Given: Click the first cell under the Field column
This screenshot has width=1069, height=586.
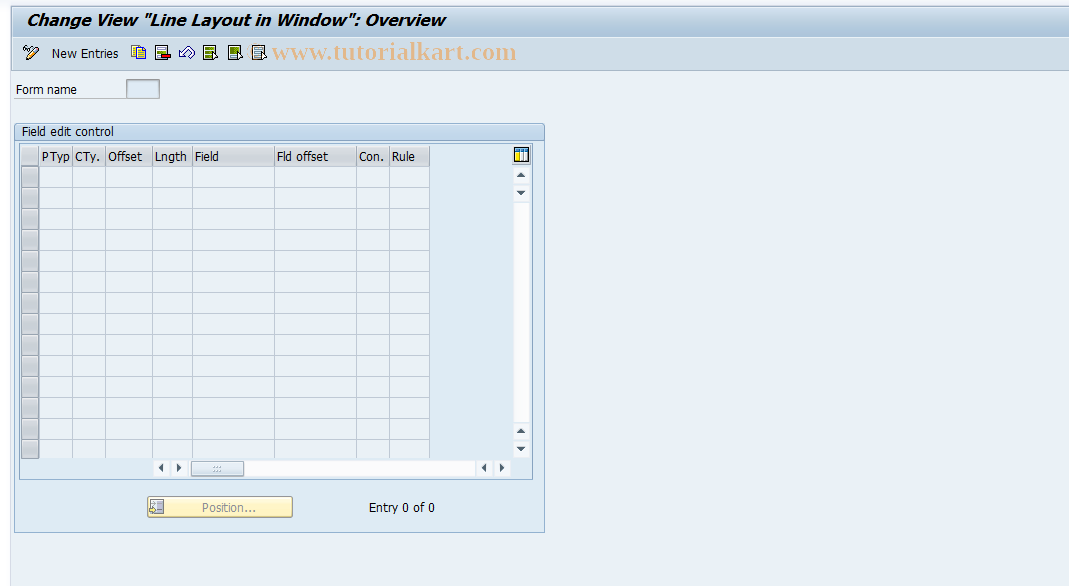Looking at the screenshot, I should coord(233,177).
